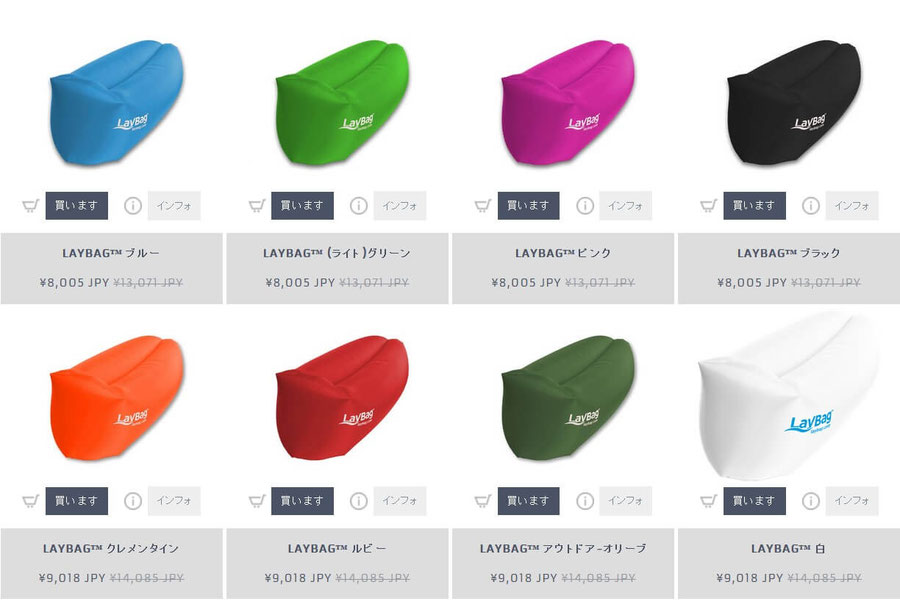Click the info circle icon under ruby Laybag
Screen dimensions: 900x604
pyautogui.click(x=359, y=501)
